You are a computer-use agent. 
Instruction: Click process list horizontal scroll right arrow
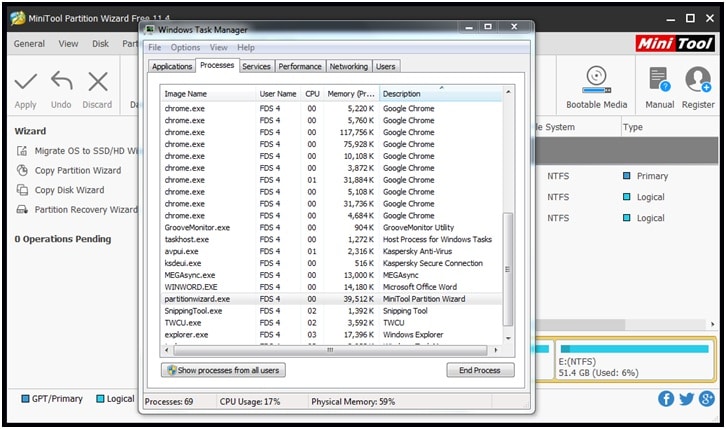(496, 350)
